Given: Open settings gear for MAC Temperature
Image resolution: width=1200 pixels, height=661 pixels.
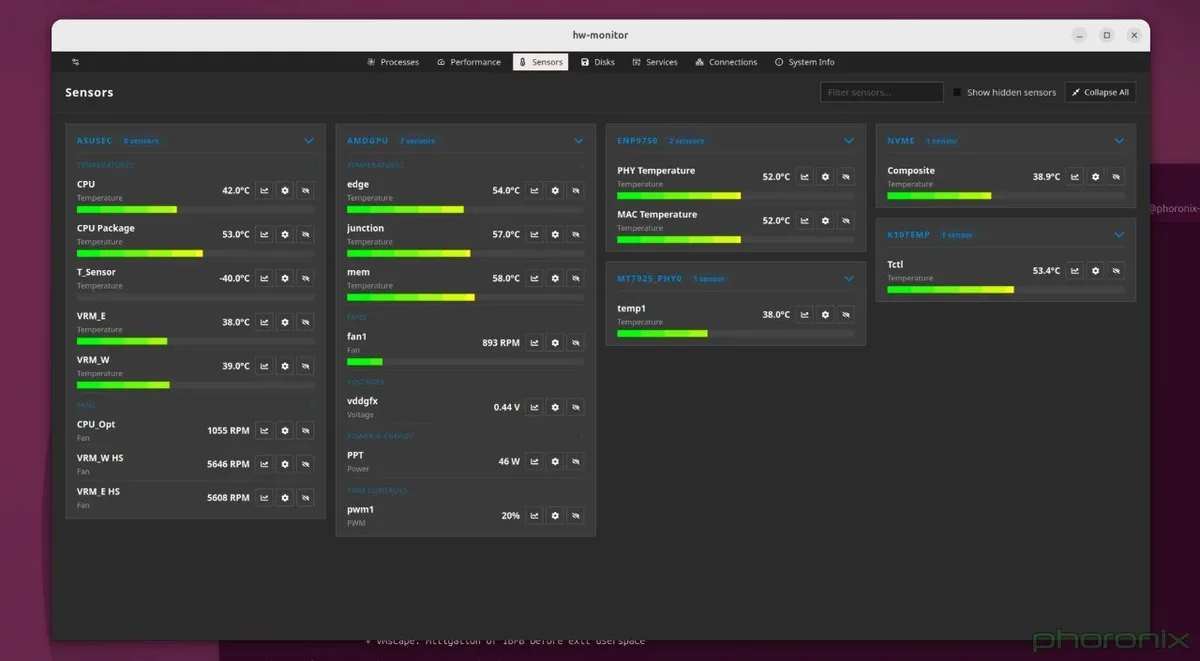Looking at the screenshot, I should [x=825, y=220].
